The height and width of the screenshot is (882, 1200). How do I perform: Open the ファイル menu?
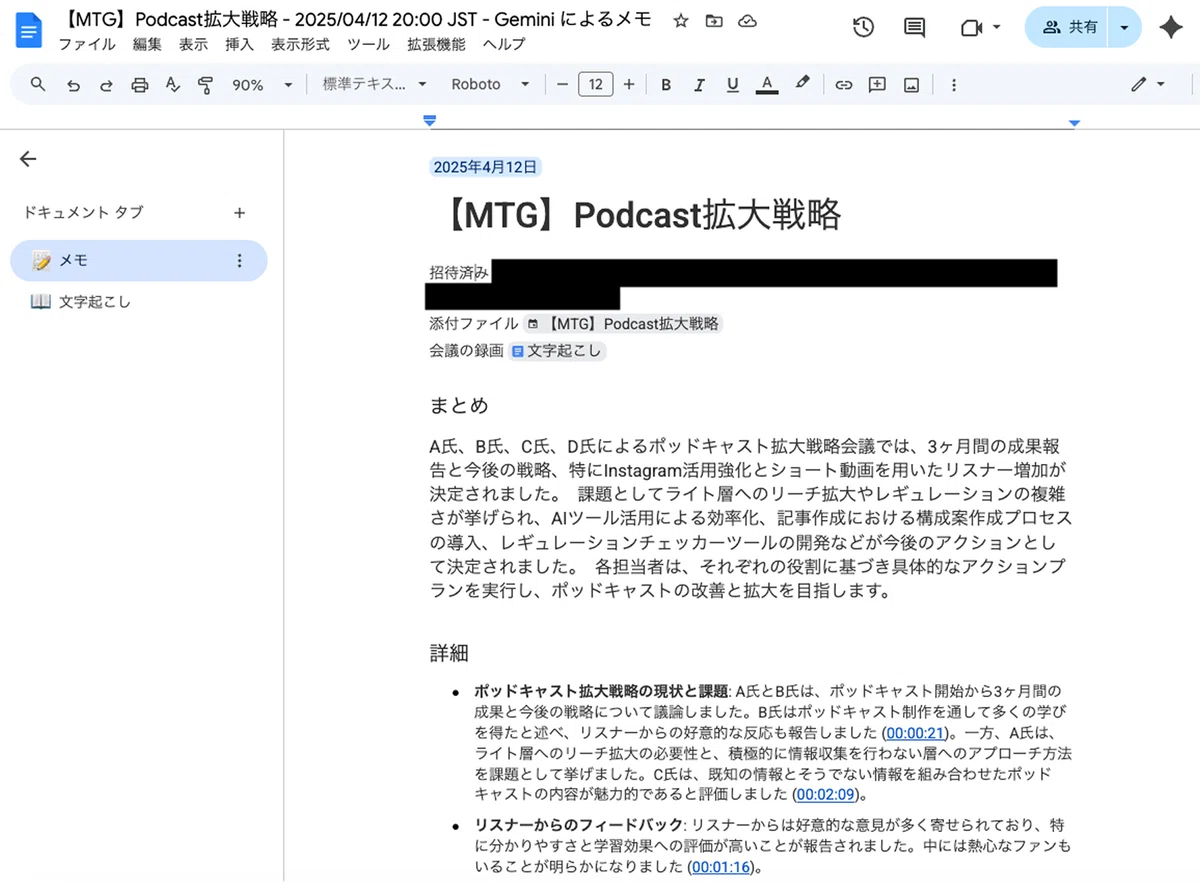(87, 45)
